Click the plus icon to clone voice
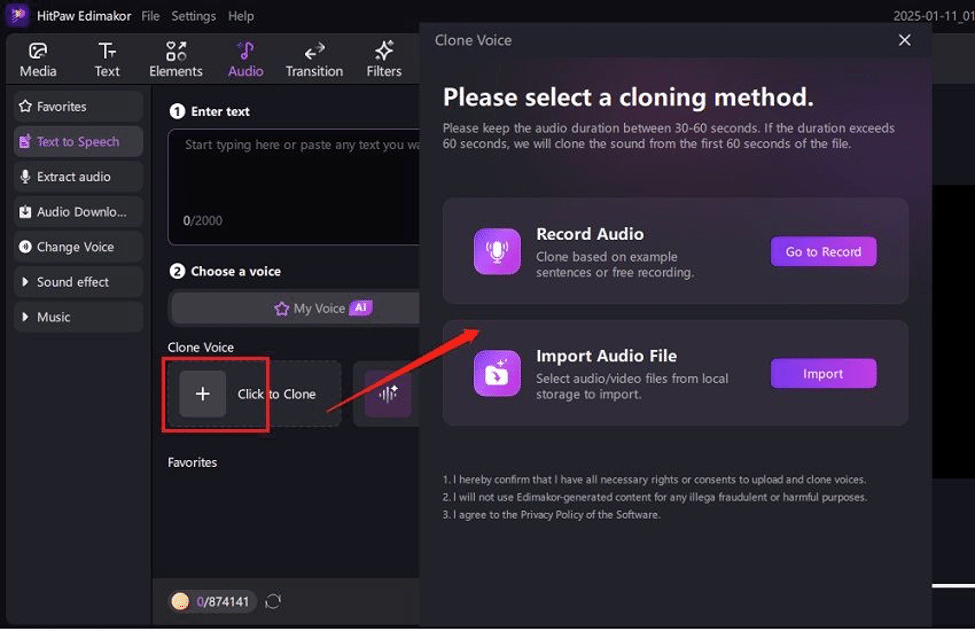 click(203, 394)
